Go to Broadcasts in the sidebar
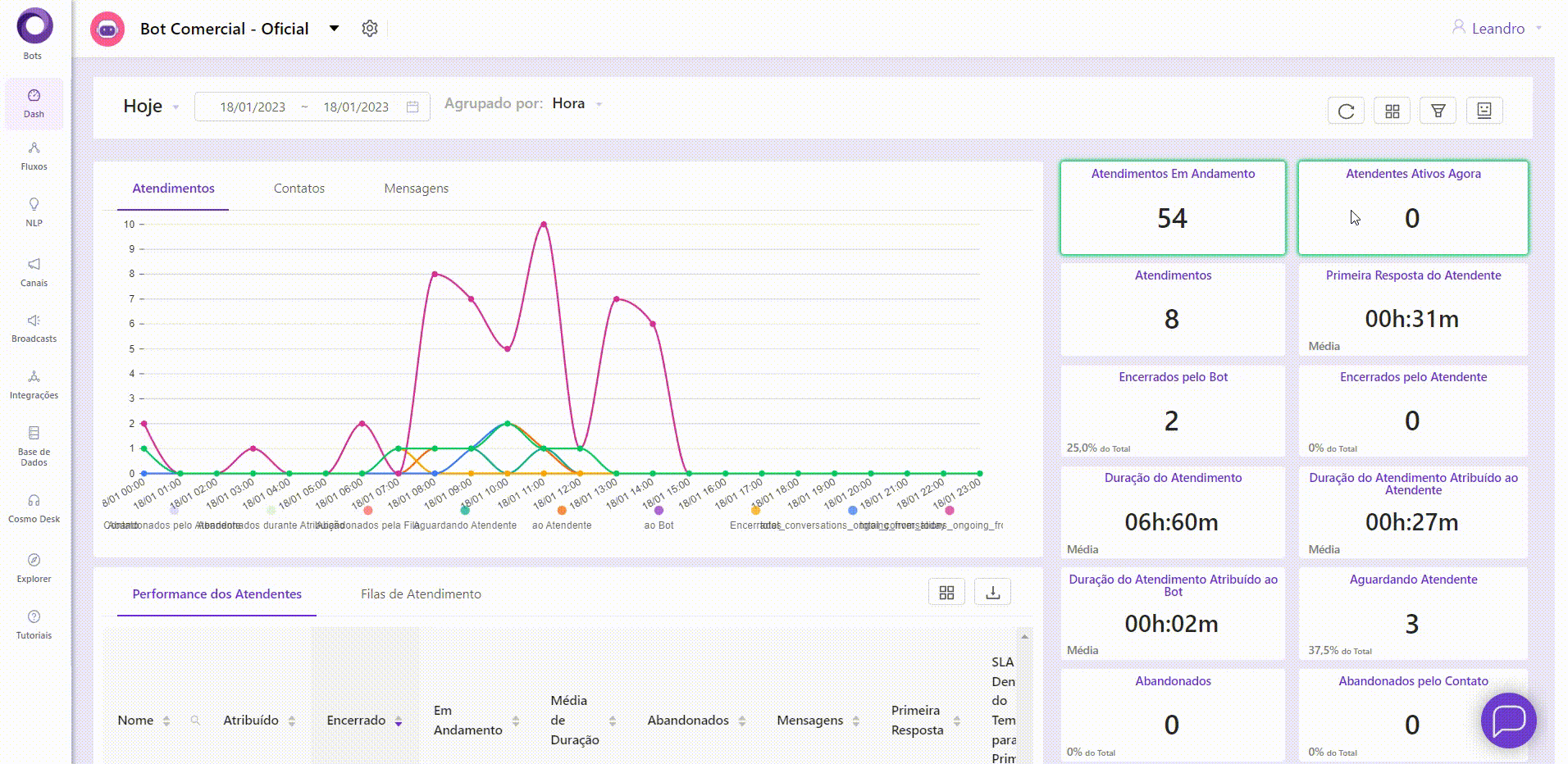 (x=34, y=327)
